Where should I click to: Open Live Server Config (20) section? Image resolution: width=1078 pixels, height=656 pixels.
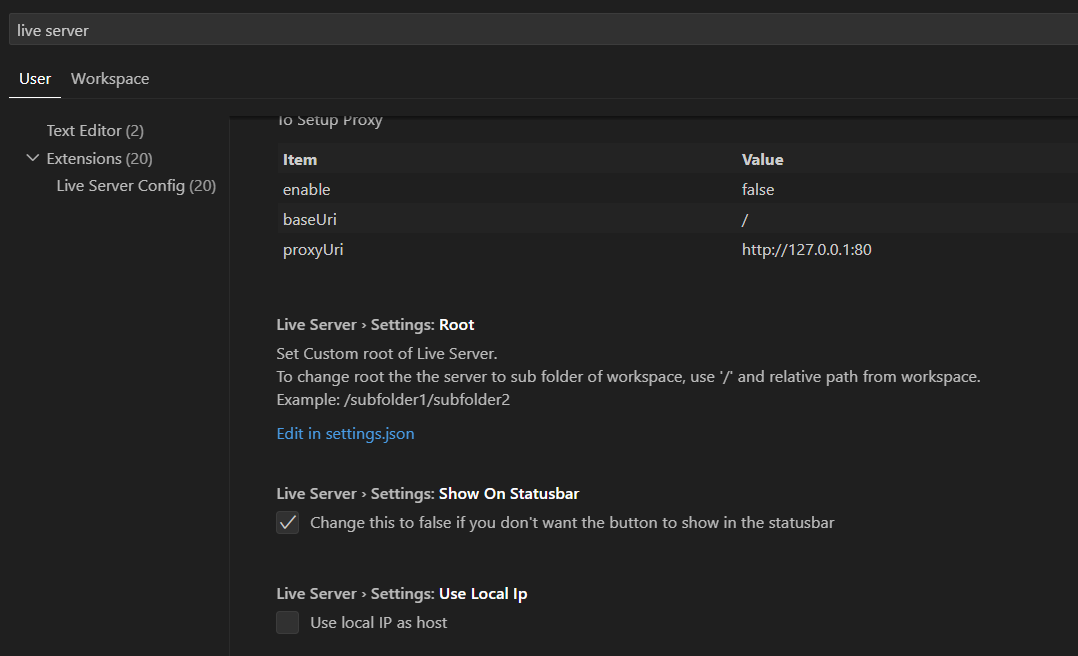136,186
